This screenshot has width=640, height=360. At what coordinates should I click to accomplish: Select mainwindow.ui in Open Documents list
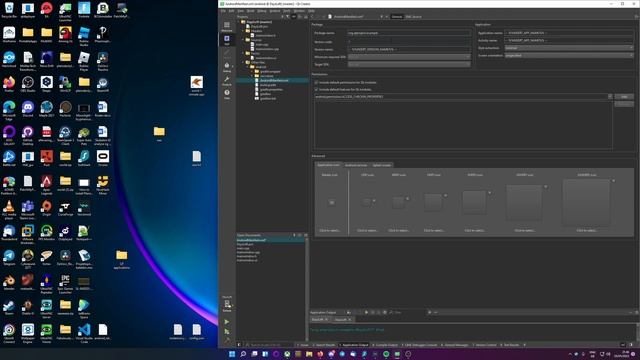(247, 260)
